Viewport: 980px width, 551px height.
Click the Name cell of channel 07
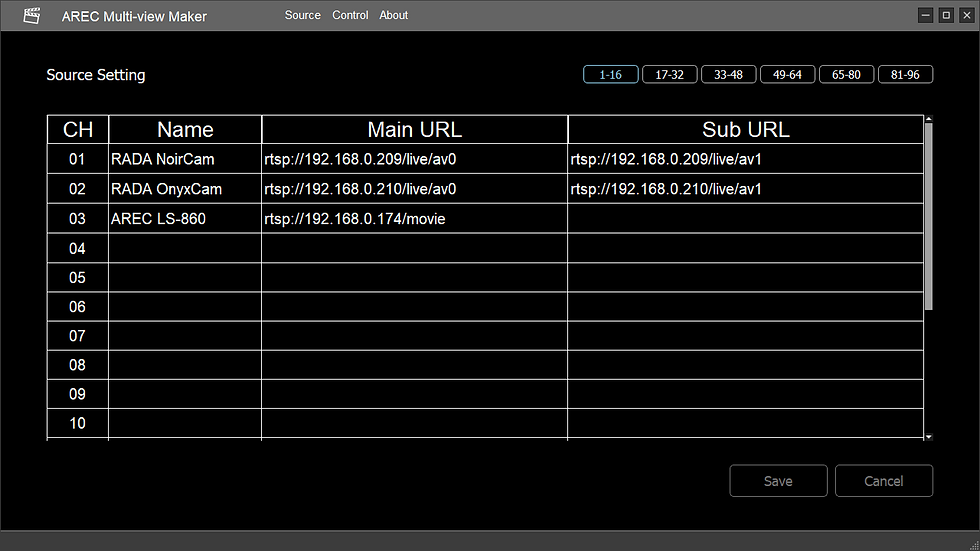pos(185,336)
